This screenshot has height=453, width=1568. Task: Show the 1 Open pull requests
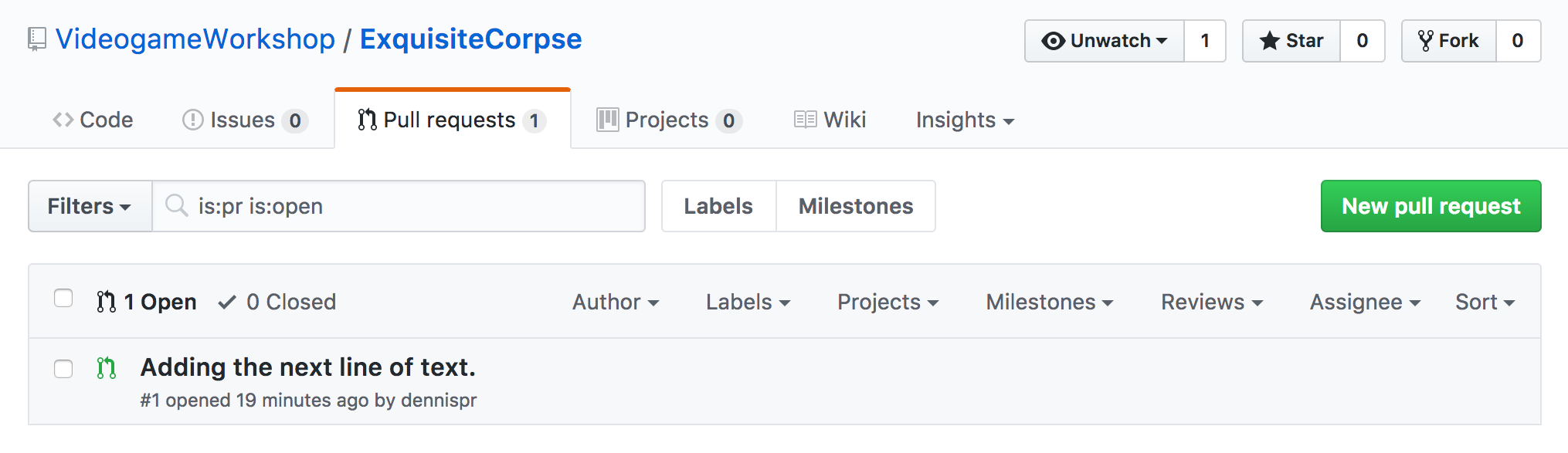146,302
